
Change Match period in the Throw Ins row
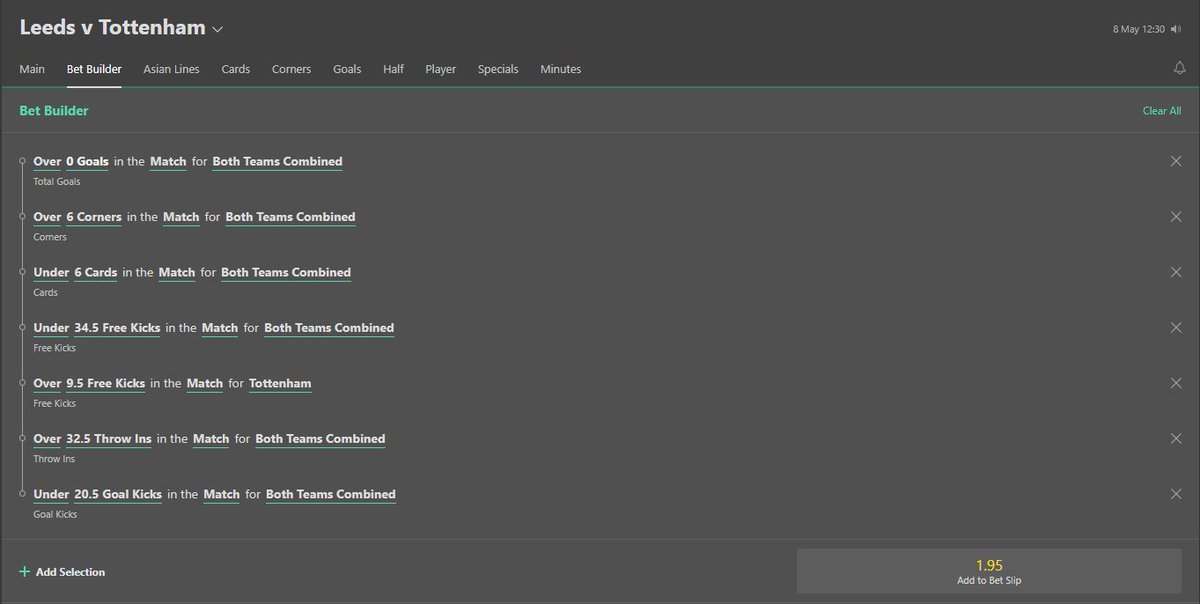point(211,439)
